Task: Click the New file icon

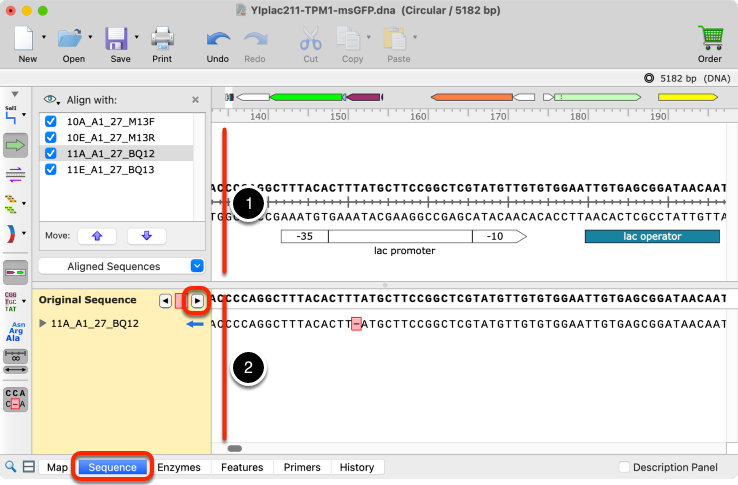Action: (24, 39)
